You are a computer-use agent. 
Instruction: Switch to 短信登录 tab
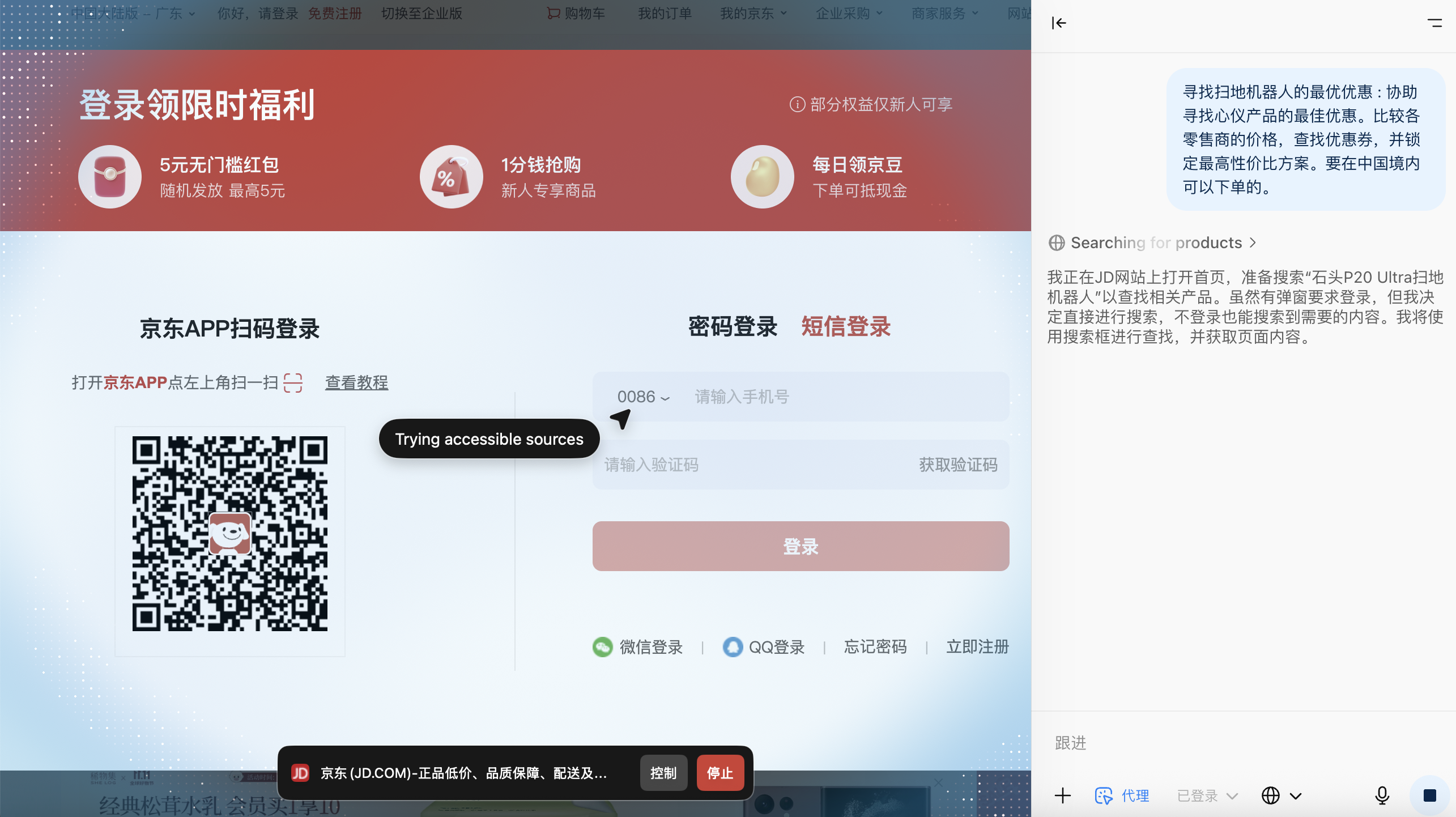pyautogui.click(x=846, y=327)
